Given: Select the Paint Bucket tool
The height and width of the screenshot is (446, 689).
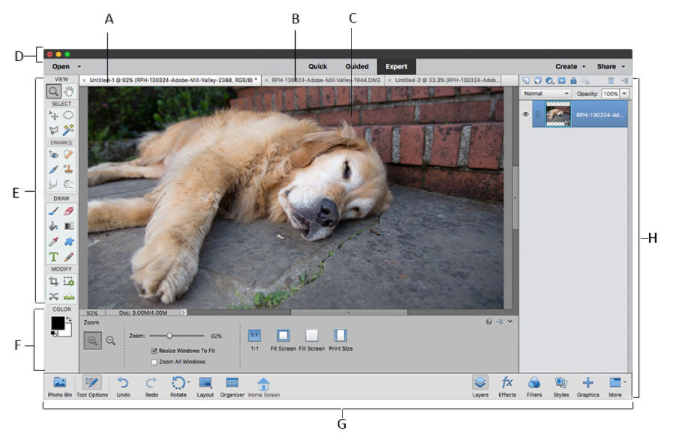Looking at the screenshot, I should tap(54, 226).
